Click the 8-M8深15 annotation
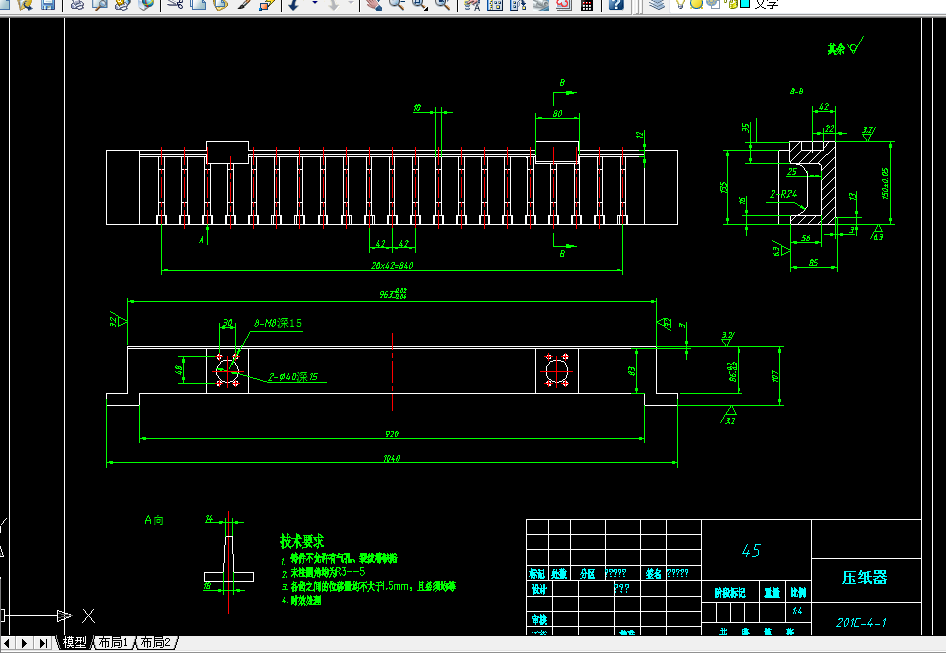 (278, 323)
